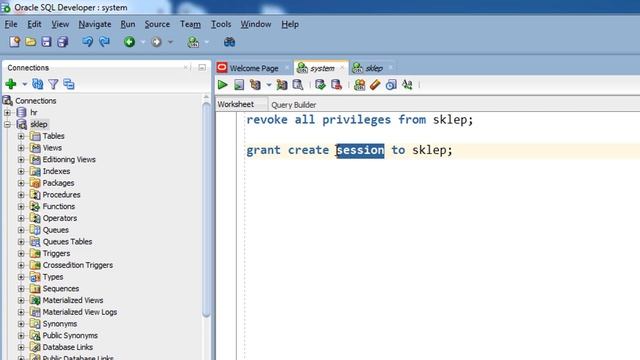Close the system worksheet tab
Image resolution: width=640 pixels, height=360 pixels.
[x=342, y=68]
